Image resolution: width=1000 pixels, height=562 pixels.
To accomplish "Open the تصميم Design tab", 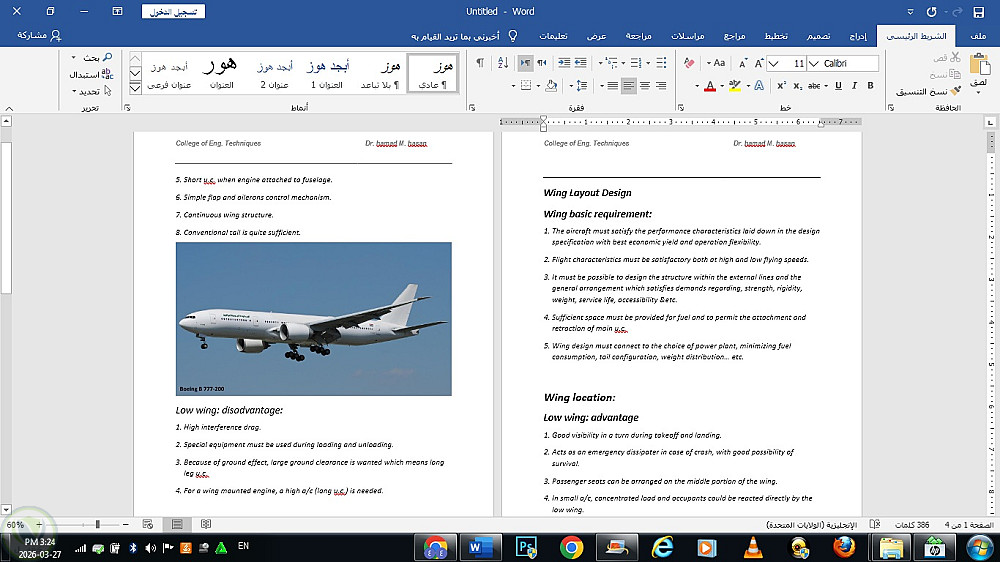I will tap(818, 36).
